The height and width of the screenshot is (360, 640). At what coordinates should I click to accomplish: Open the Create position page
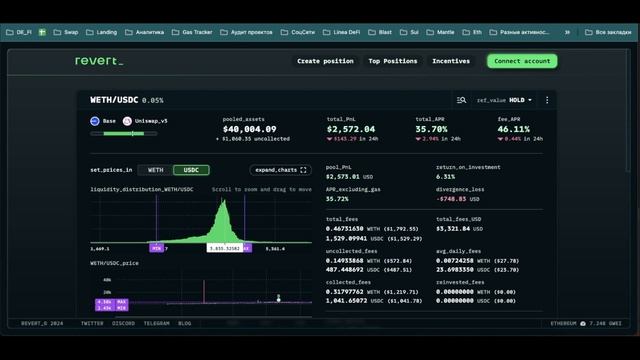[325, 61]
